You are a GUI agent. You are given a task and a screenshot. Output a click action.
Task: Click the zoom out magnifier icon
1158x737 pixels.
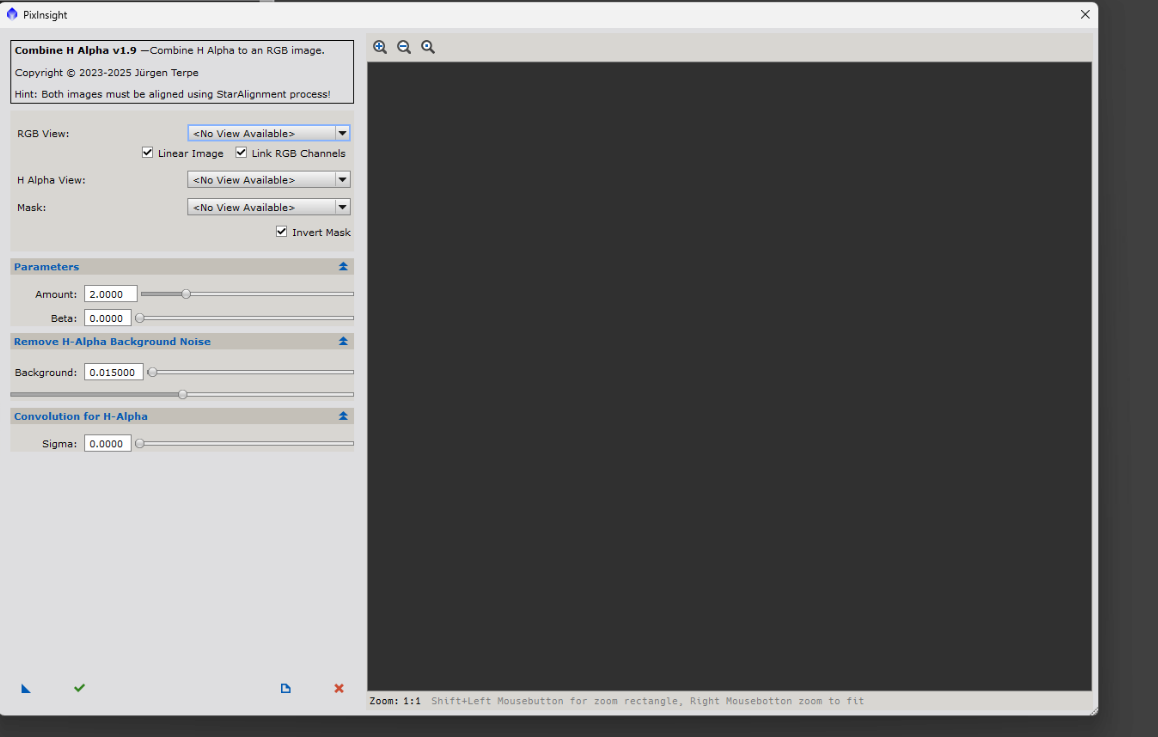pos(404,47)
